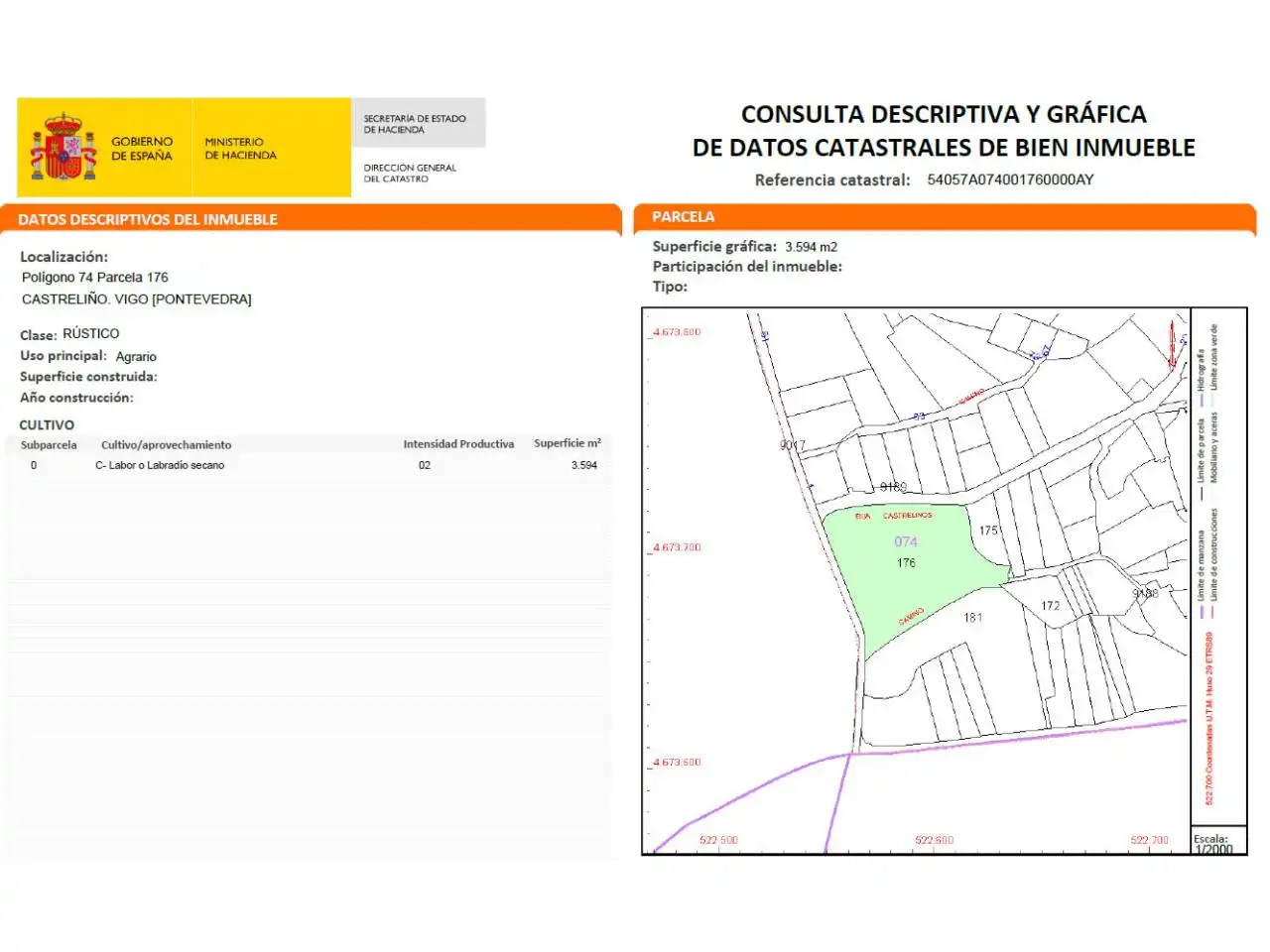Click the "CULTIVO" section heading
Screen dimensions: 1270x952
[x=47, y=424]
